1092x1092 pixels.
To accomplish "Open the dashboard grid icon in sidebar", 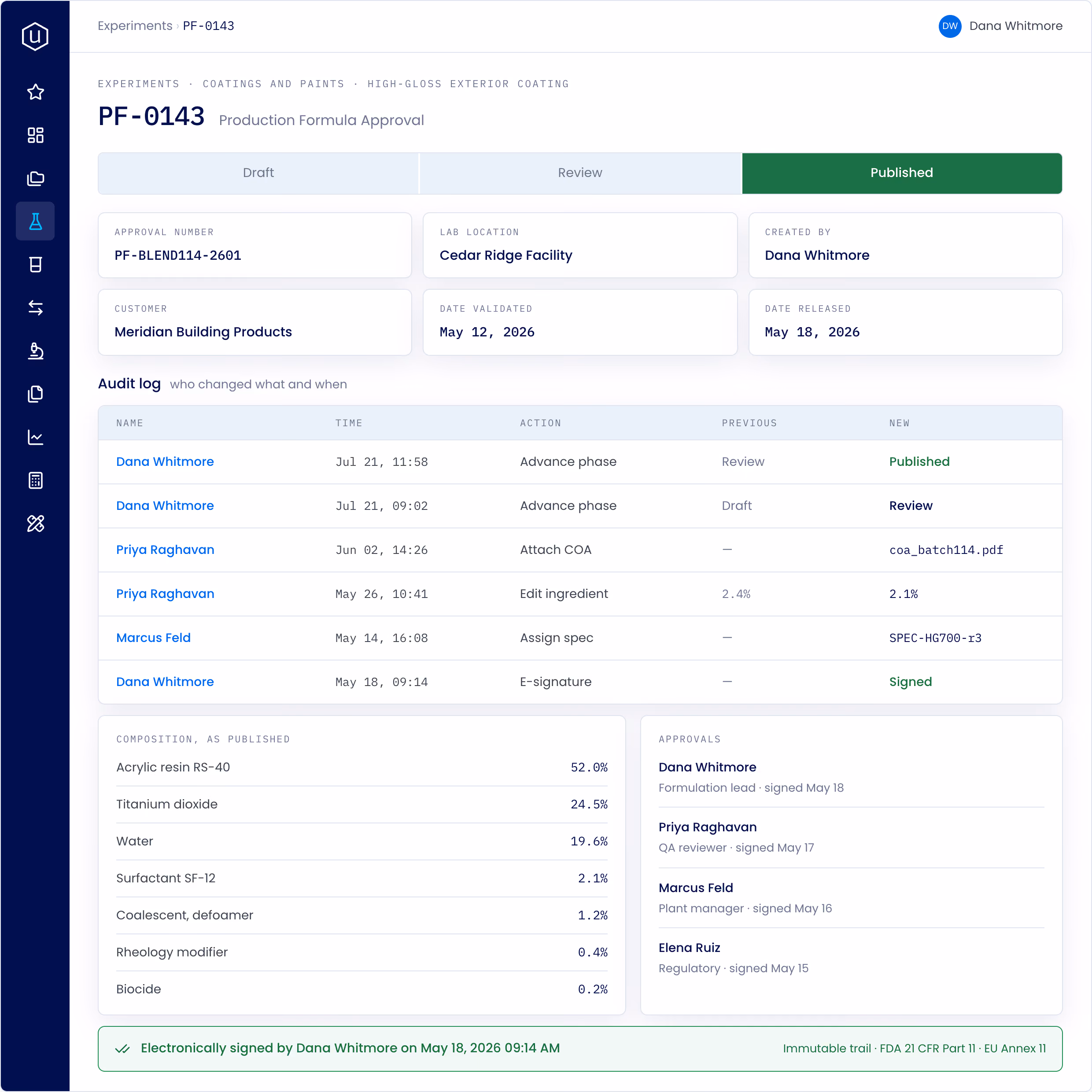I will pyautogui.click(x=36, y=135).
